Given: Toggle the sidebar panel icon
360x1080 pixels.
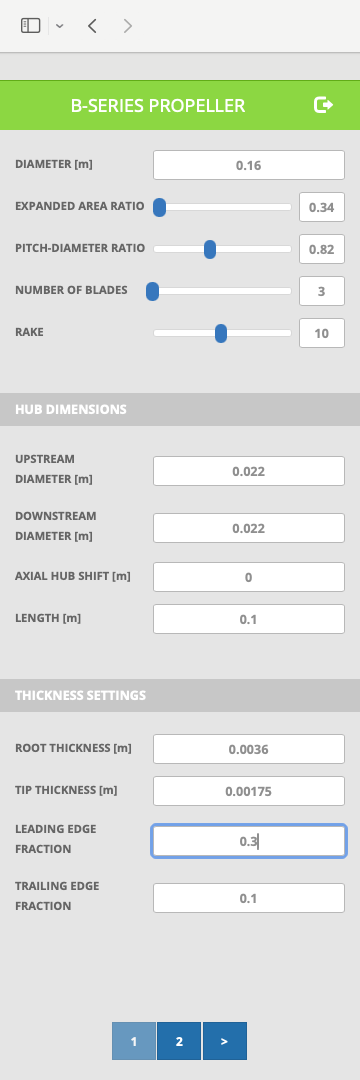Looking at the screenshot, I should click(30, 26).
